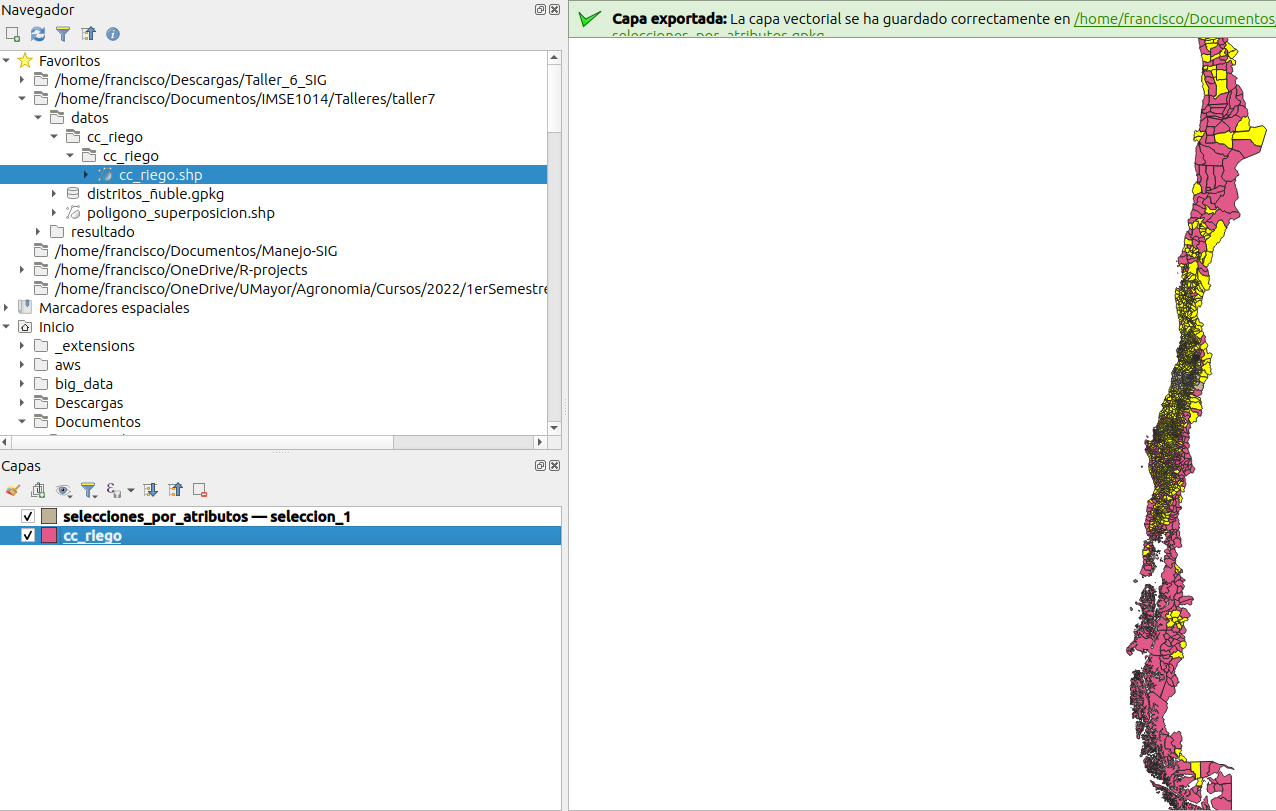The width and height of the screenshot is (1276, 811).
Task: Open Manage Map Themes eye icon
Action: [x=64, y=490]
